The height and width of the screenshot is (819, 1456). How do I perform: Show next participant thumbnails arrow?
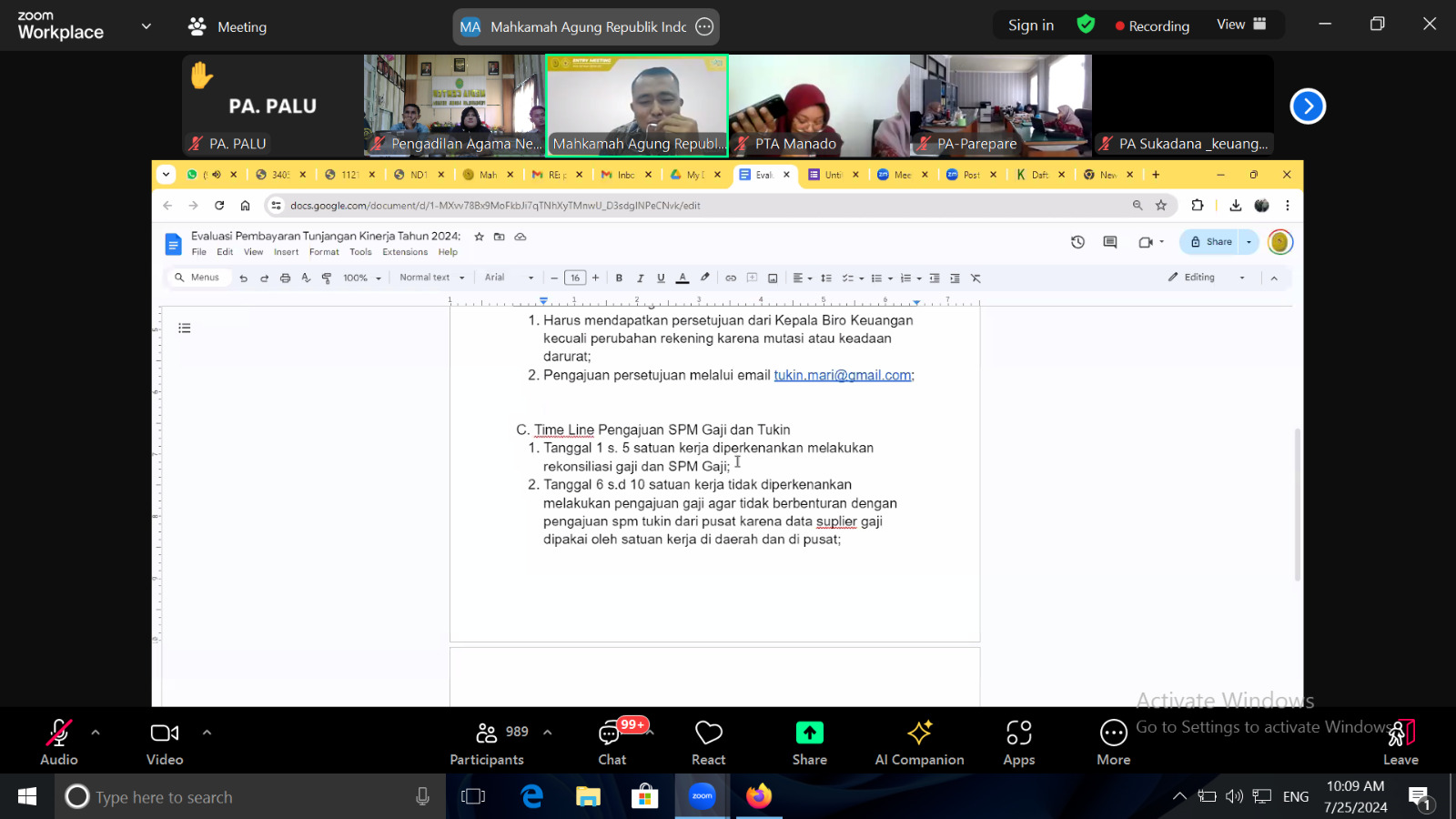click(x=1308, y=106)
